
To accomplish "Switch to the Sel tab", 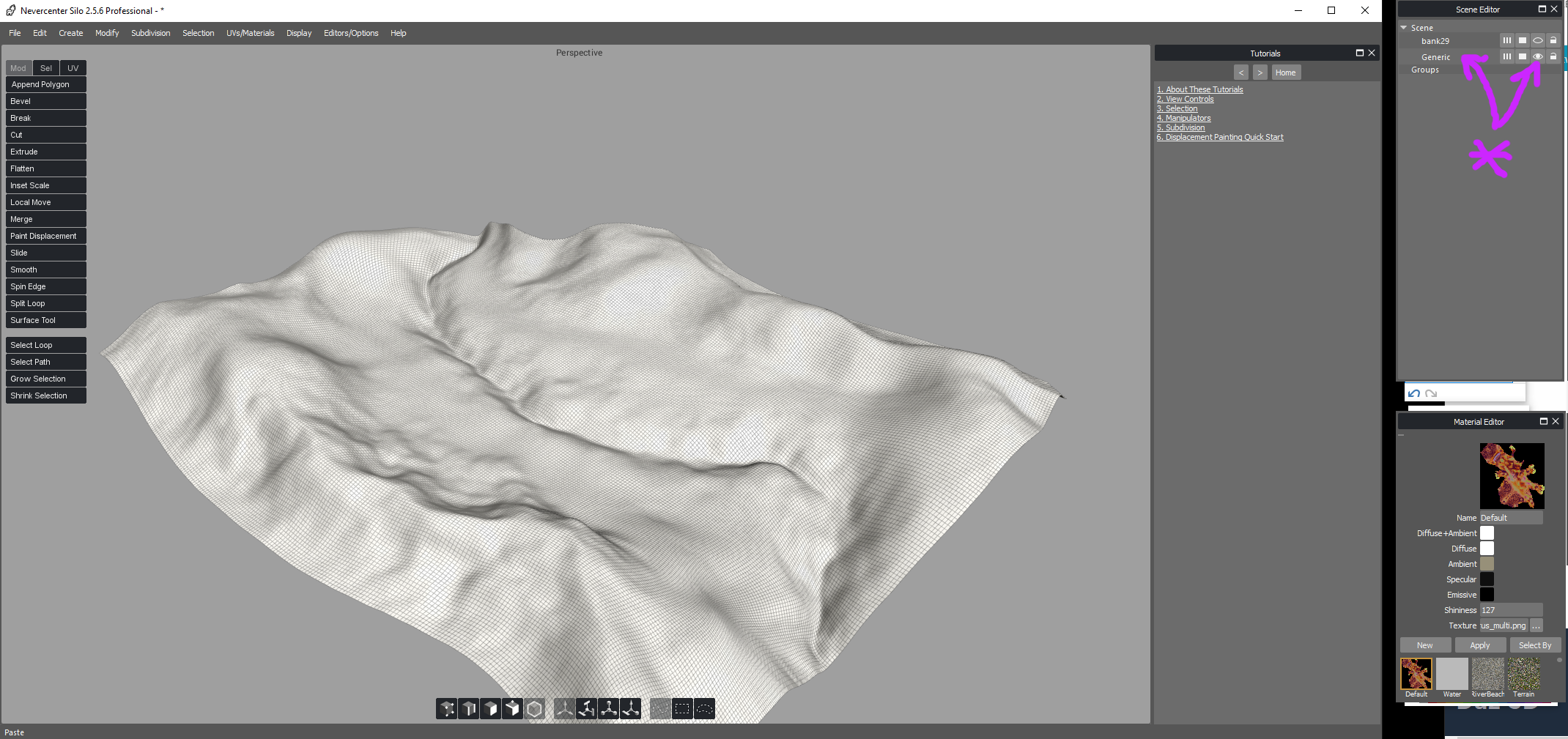I will 46,68.
